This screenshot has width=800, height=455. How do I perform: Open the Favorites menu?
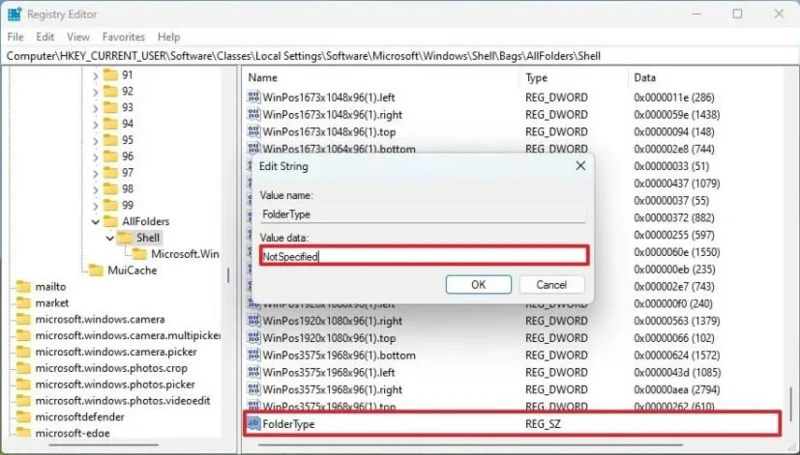tap(123, 37)
